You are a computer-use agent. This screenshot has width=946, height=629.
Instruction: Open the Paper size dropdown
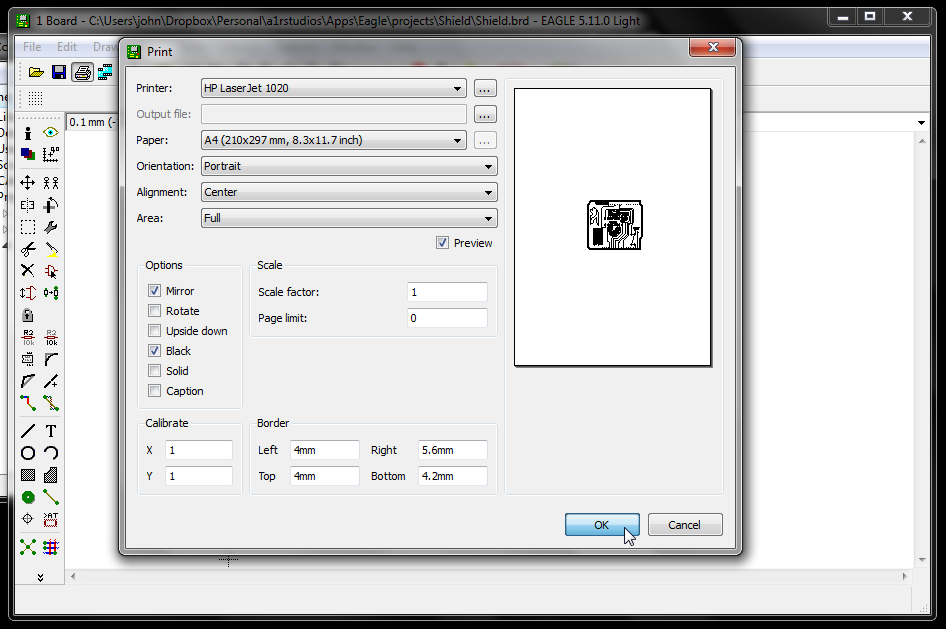[x=334, y=140]
